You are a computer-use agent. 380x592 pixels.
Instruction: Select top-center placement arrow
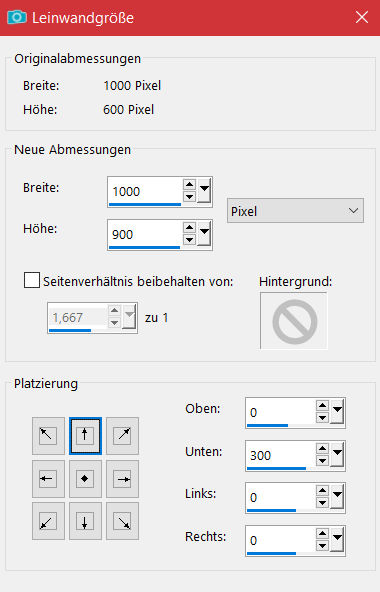point(85,436)
